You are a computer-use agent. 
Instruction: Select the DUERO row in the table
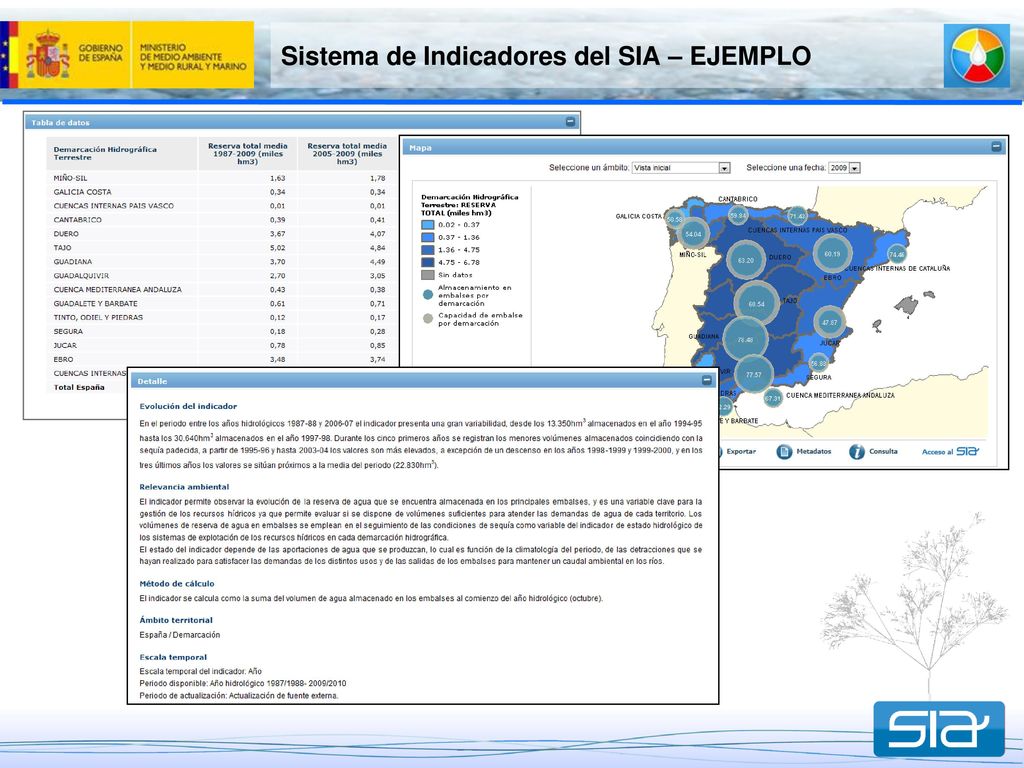pos(222,234)
